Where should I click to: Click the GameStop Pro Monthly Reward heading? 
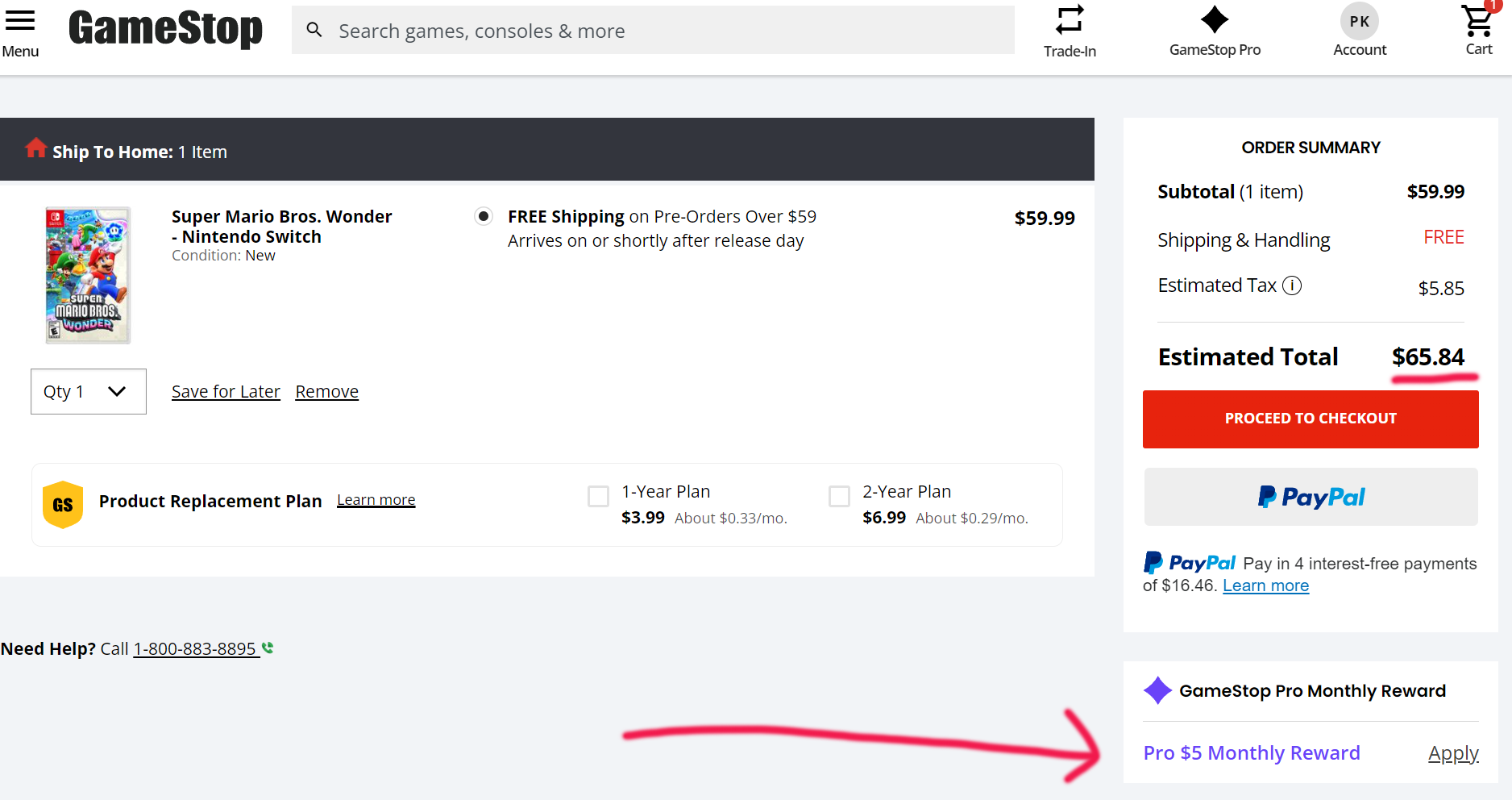coord(1312,691)
